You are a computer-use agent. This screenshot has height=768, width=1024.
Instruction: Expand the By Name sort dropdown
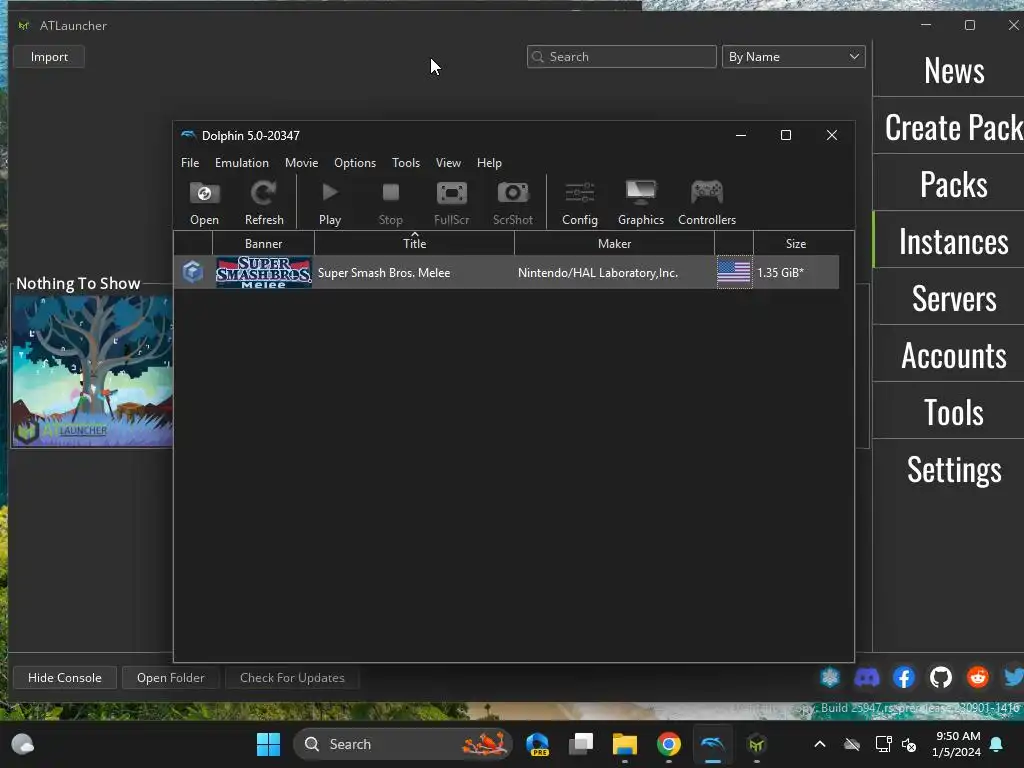[x=793, y=57]
